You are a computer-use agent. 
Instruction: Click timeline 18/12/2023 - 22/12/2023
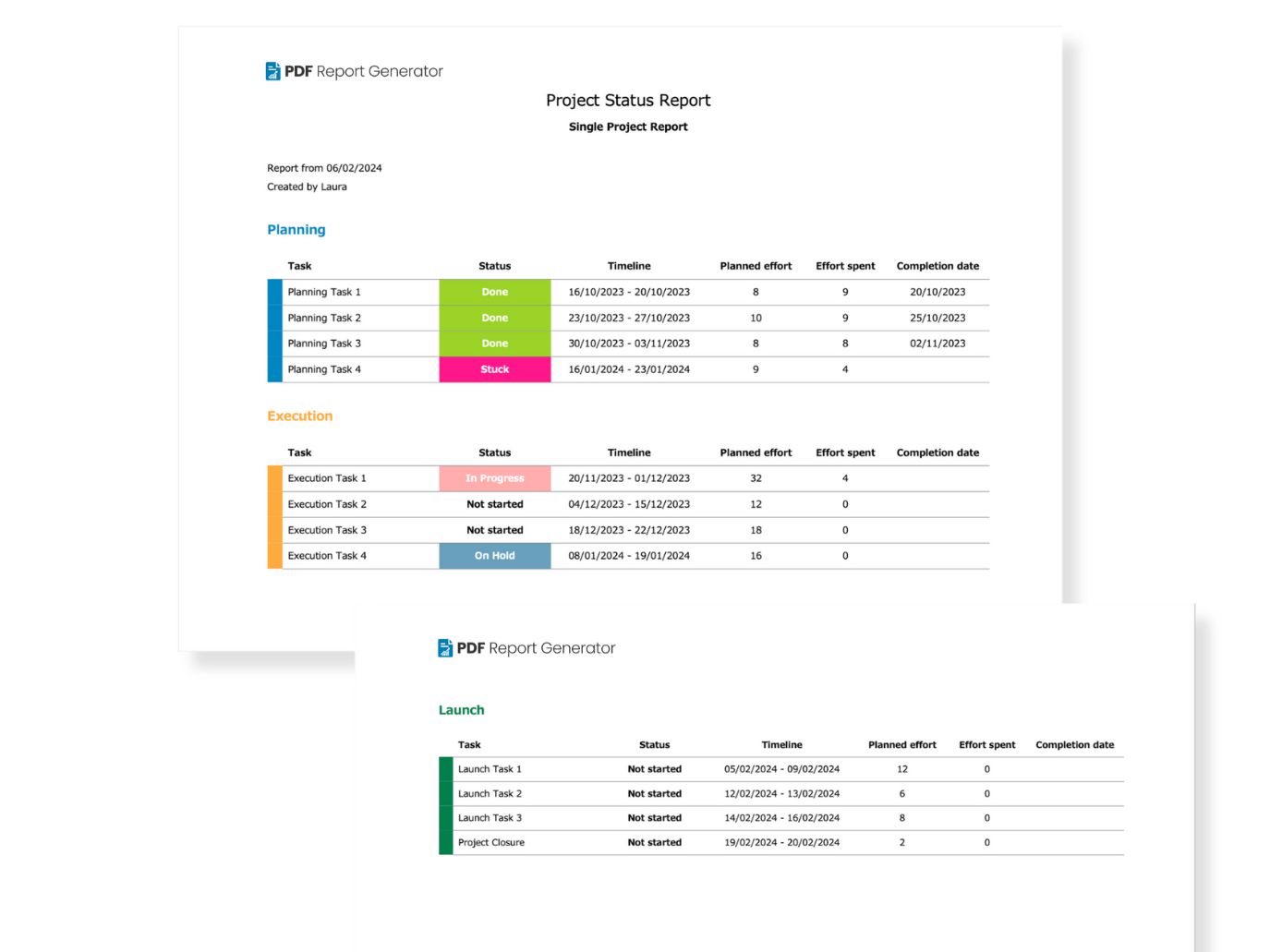[629, 530]
